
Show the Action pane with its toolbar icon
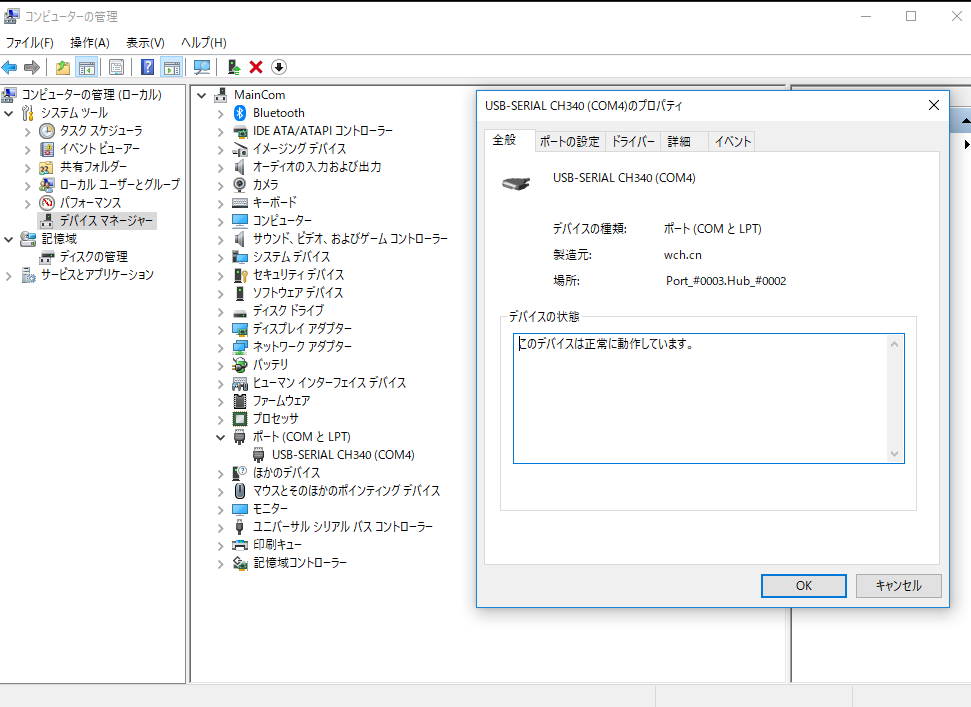(x=170, y=67)
